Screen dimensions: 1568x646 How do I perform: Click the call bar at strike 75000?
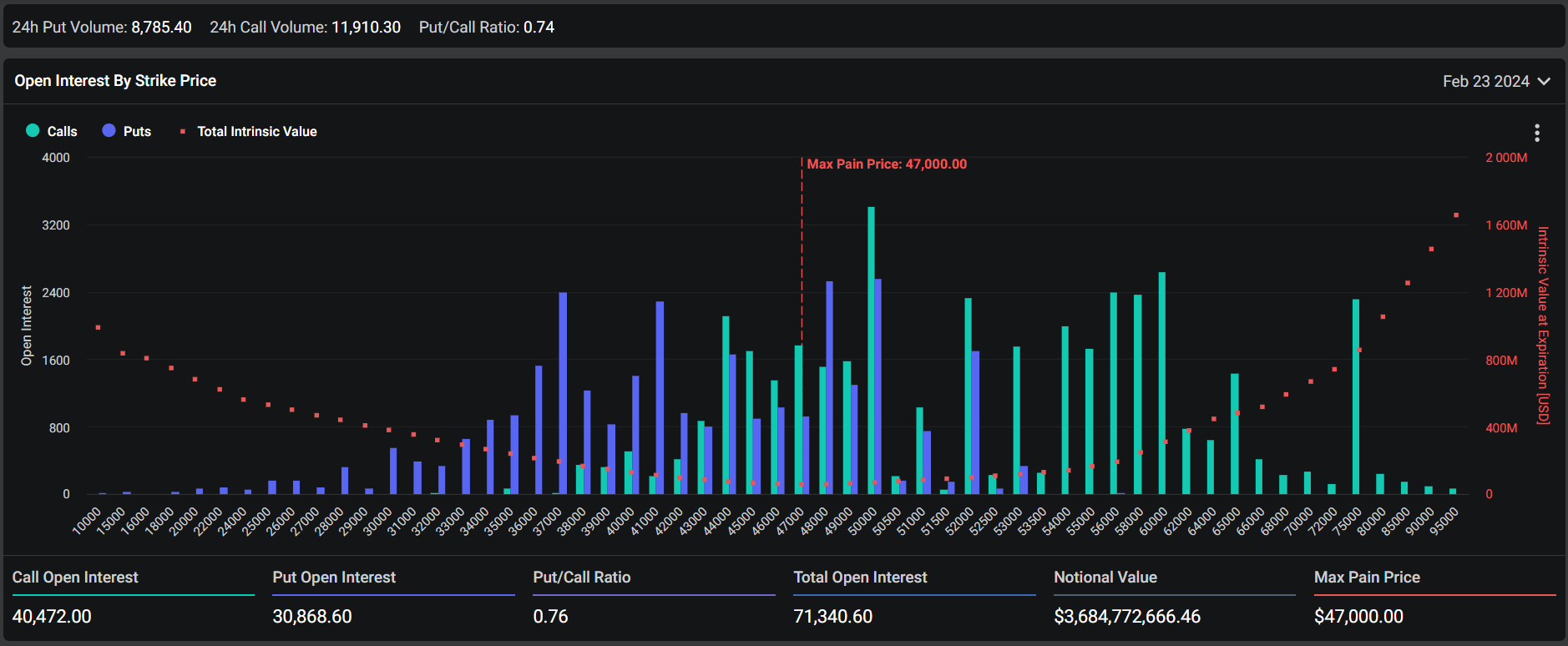1356,396
